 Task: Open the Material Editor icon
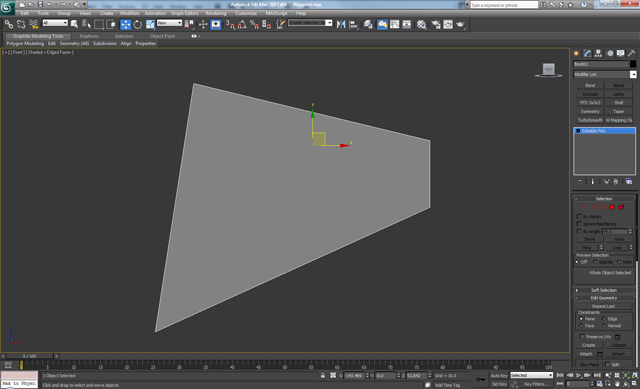pos(421,24)
